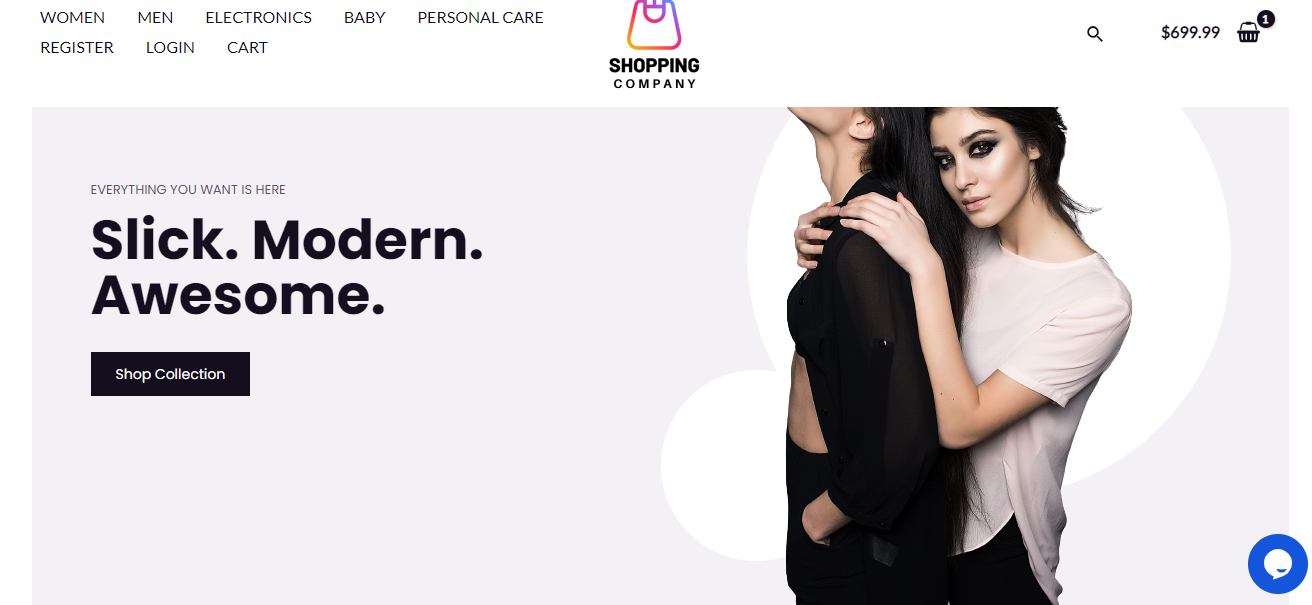
Task: Click the shopping basket icon
Action: [1248, 33]
